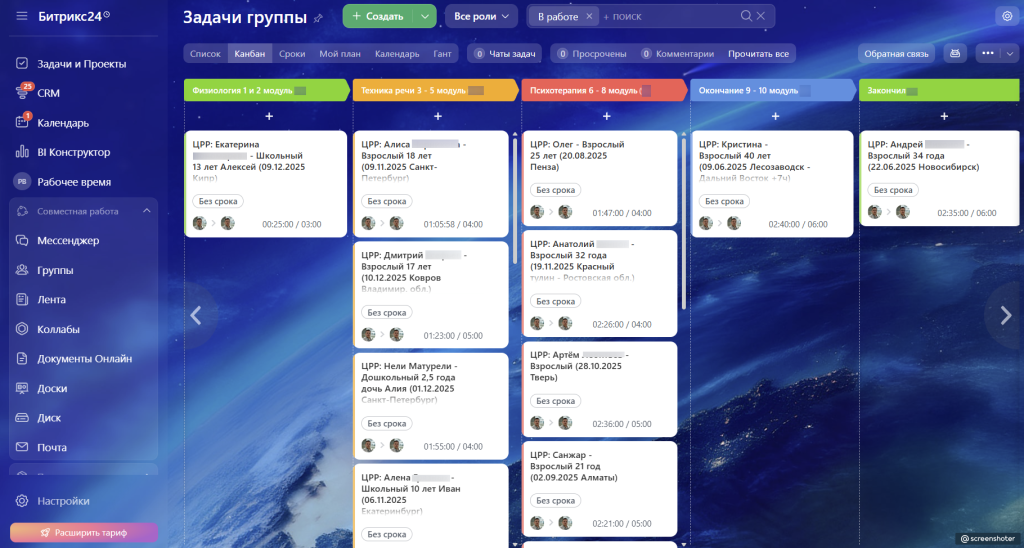1024x548 pixels.
Task: Open Чаты задач counter
Action: 505,54
